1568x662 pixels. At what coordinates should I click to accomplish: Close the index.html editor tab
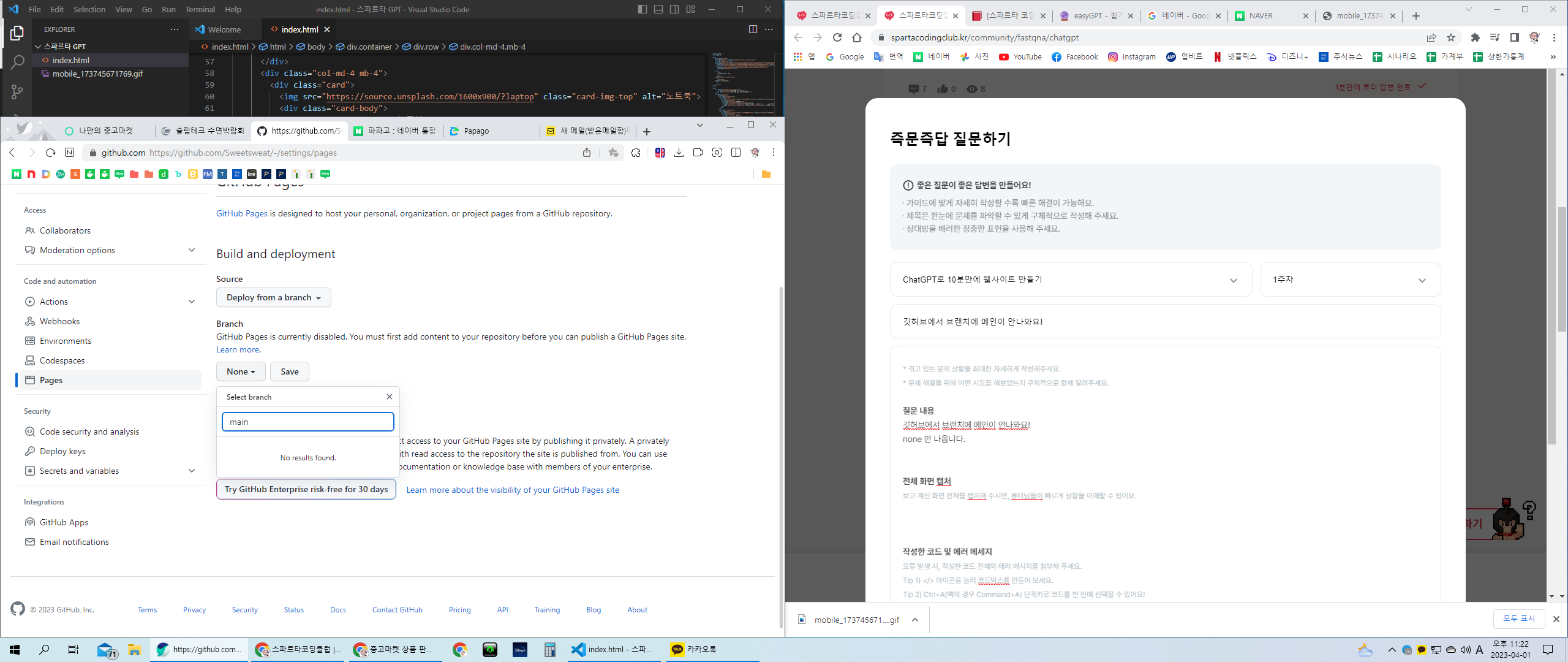[x=327, y=29]
